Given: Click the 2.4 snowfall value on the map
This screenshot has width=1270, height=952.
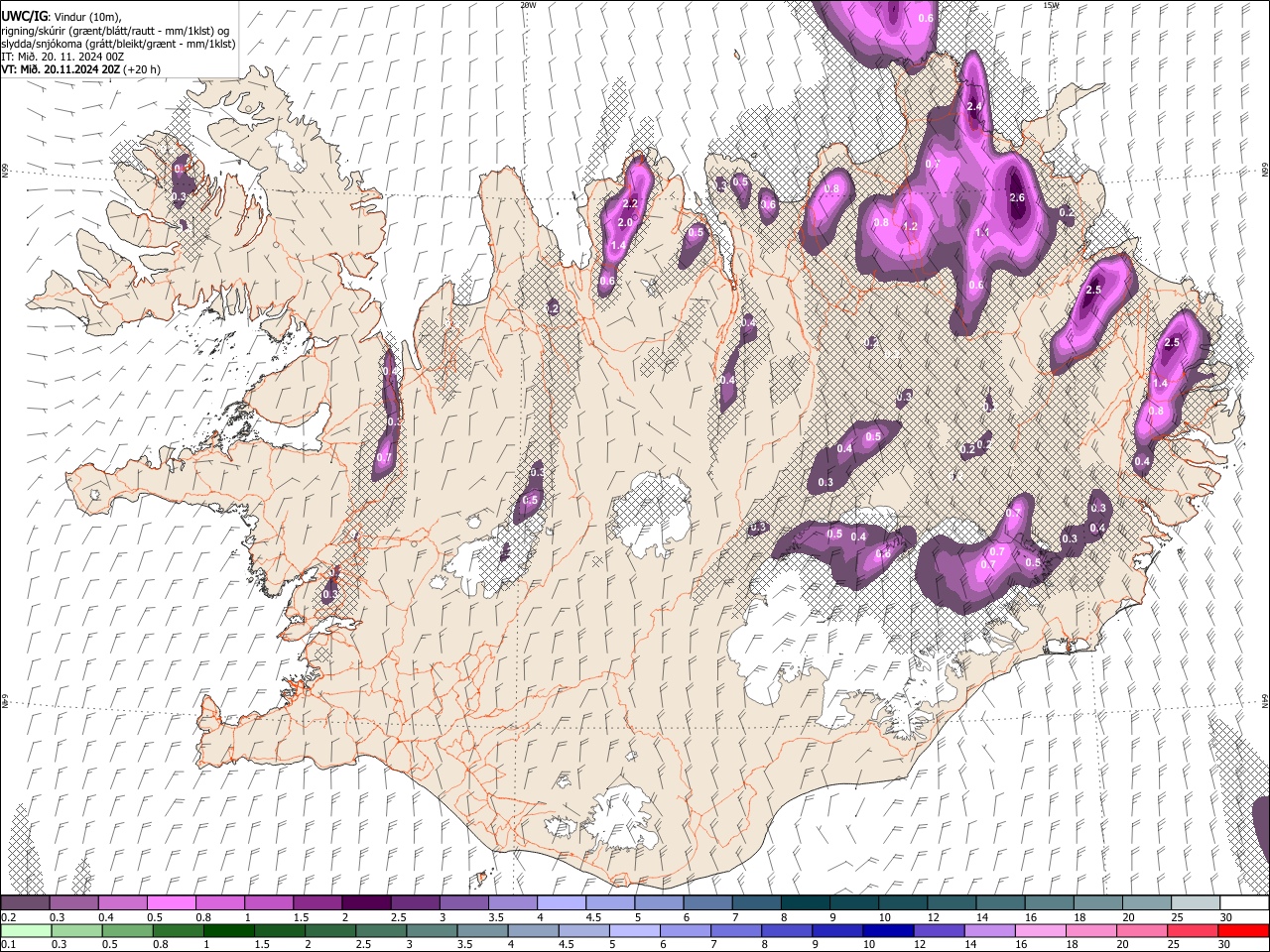Looking at the screenshot, I should tap(974, 106).
